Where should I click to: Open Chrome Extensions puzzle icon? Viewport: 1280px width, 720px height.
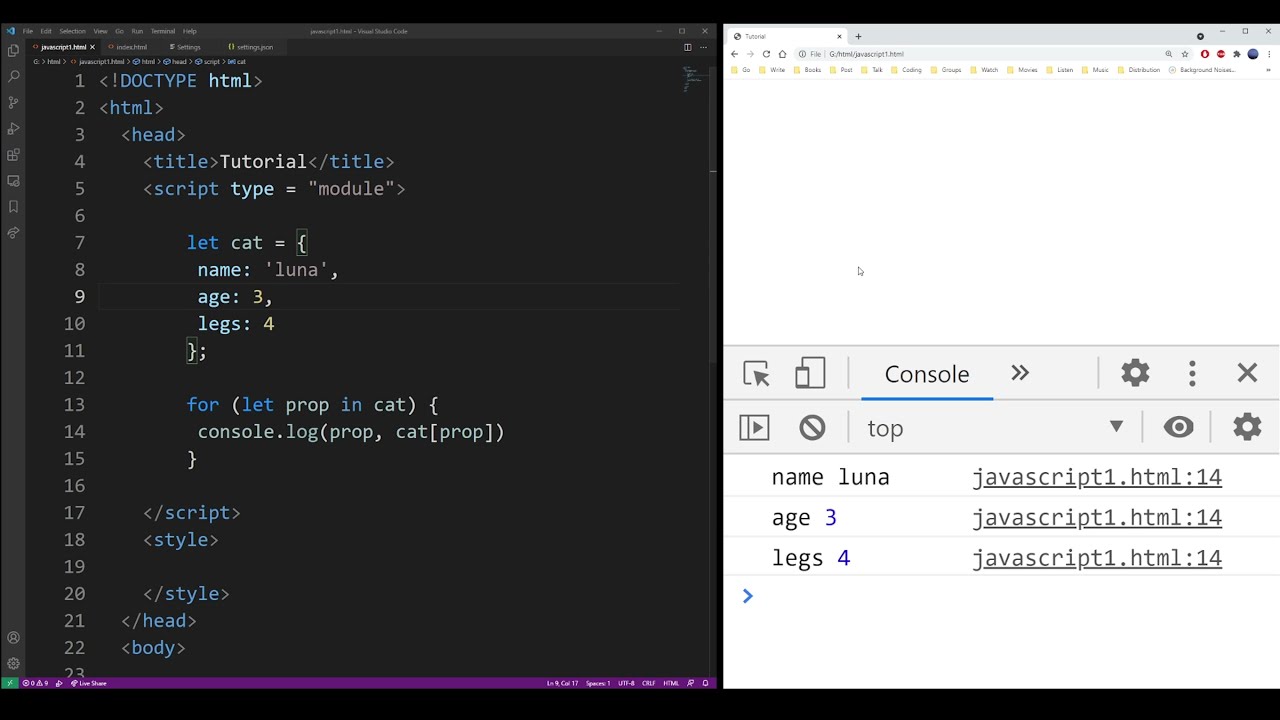click(x=1237, y=54)
